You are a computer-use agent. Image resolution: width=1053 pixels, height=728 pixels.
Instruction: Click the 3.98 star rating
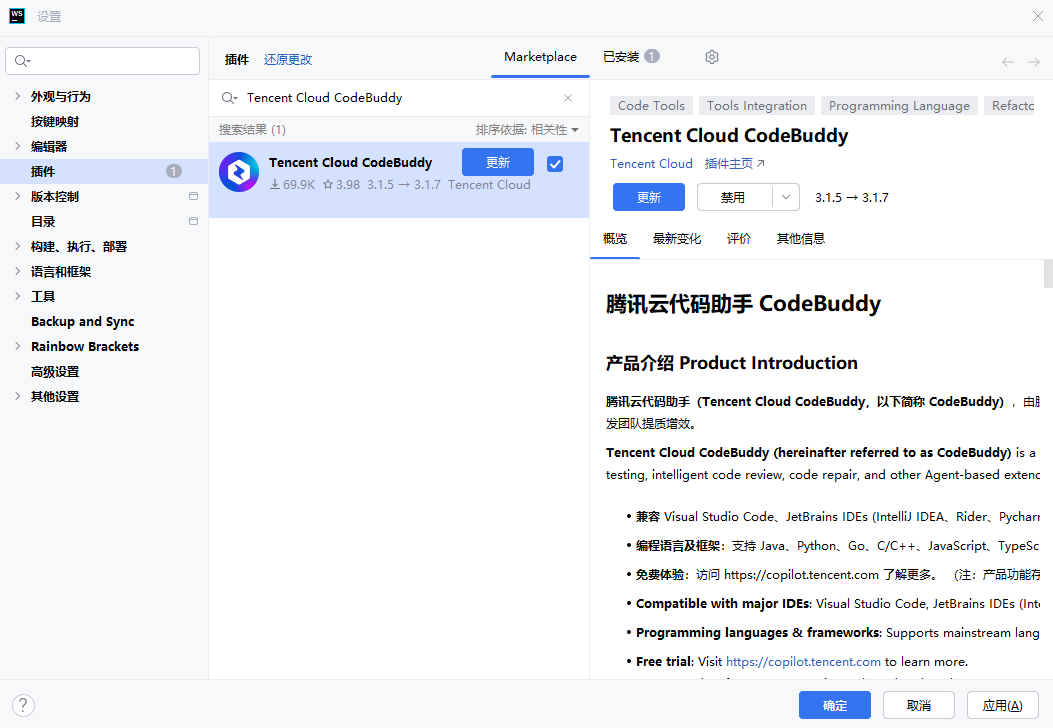(x=341, y=185)
